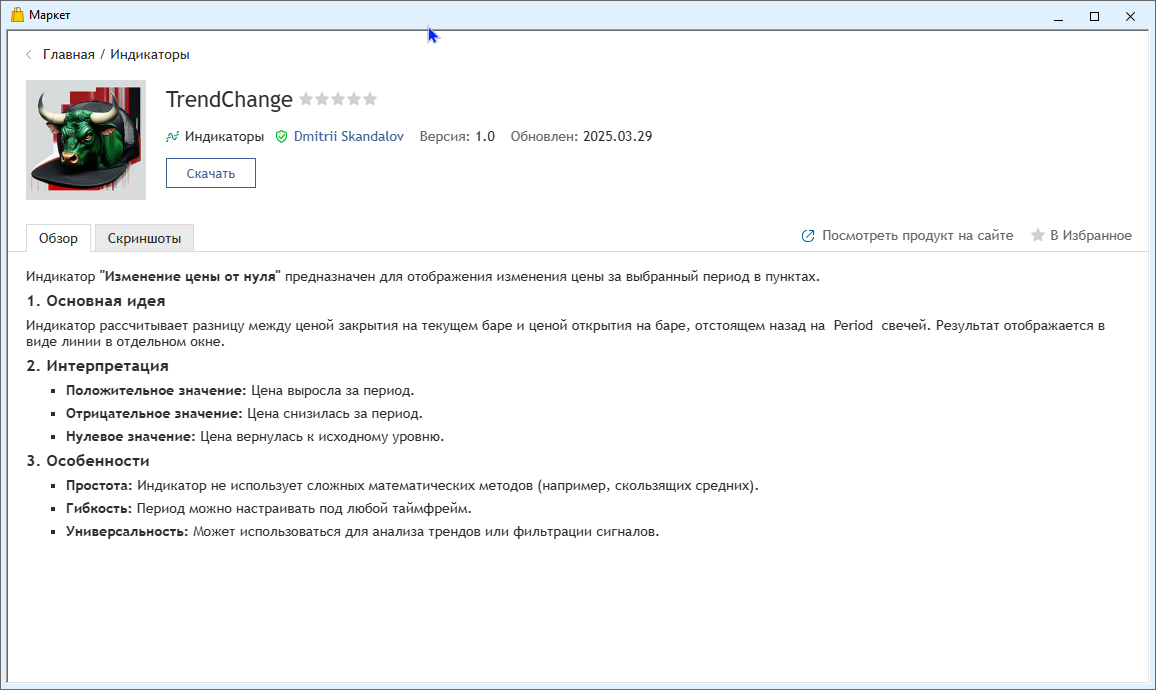The image size is (1156, 690).
Task: Click the Индикаторы category chart icon
Action: (x=173, y=136)
